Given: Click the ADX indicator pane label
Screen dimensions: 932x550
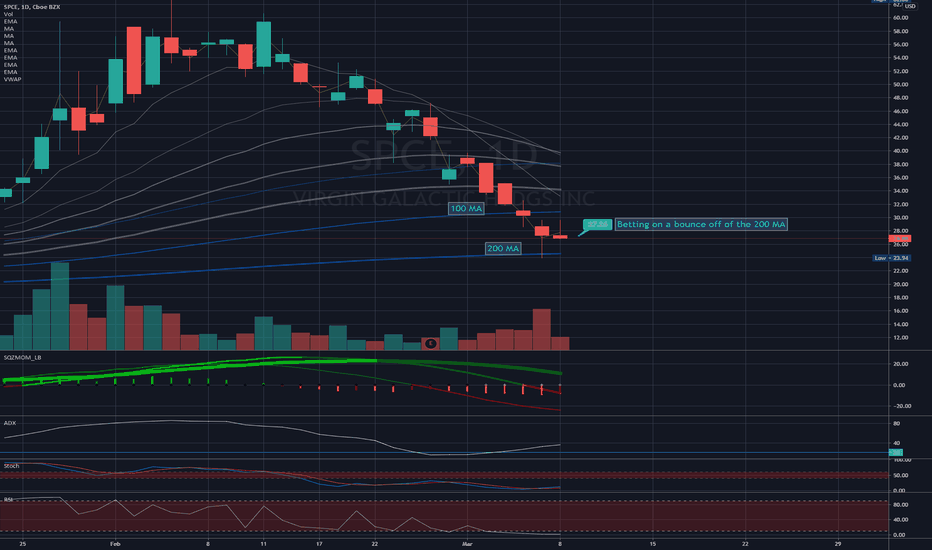Looking at the screenshot, I should pos(10,423).
